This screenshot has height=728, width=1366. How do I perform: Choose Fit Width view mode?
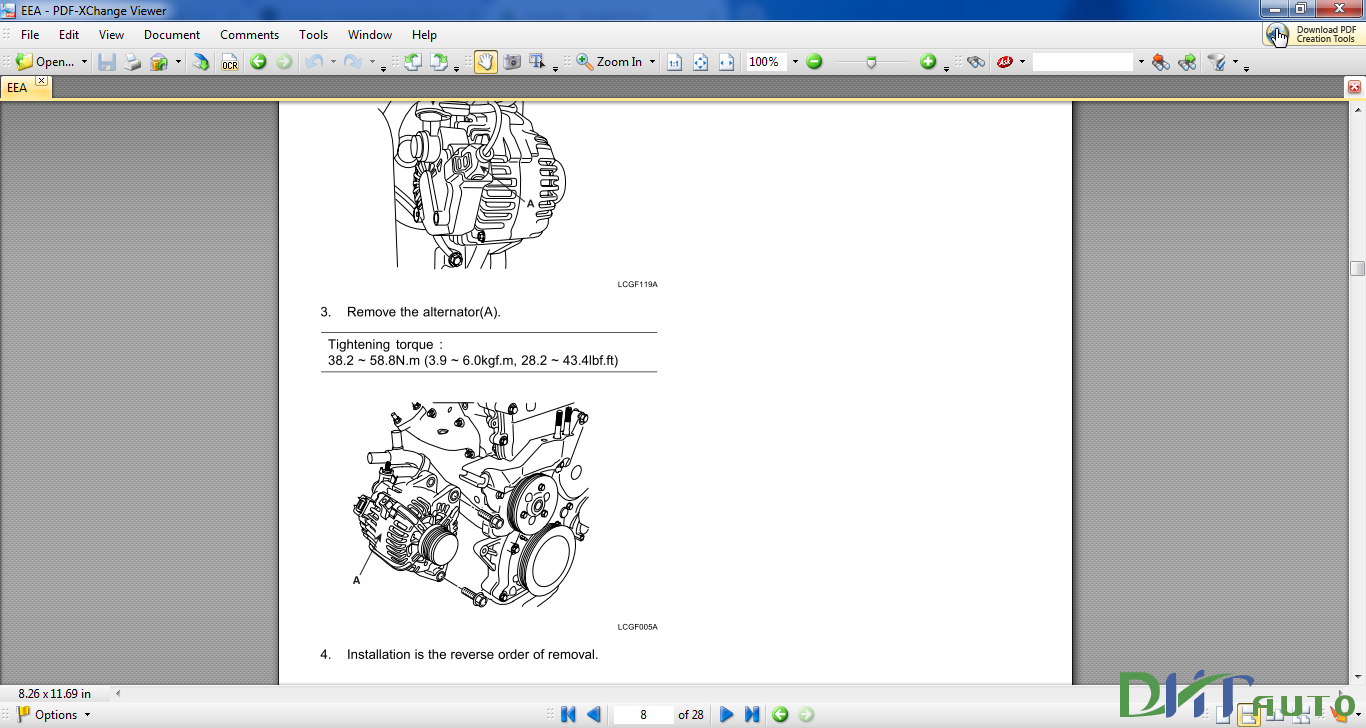point(726,62)
